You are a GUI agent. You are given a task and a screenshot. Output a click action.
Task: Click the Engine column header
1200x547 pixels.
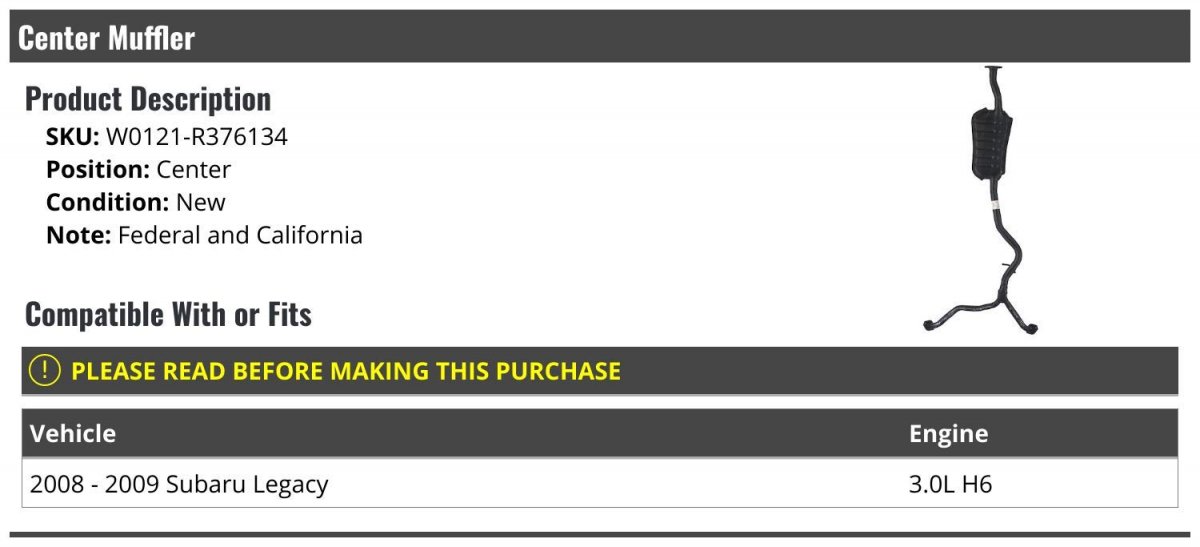click(x=948, y=434)
